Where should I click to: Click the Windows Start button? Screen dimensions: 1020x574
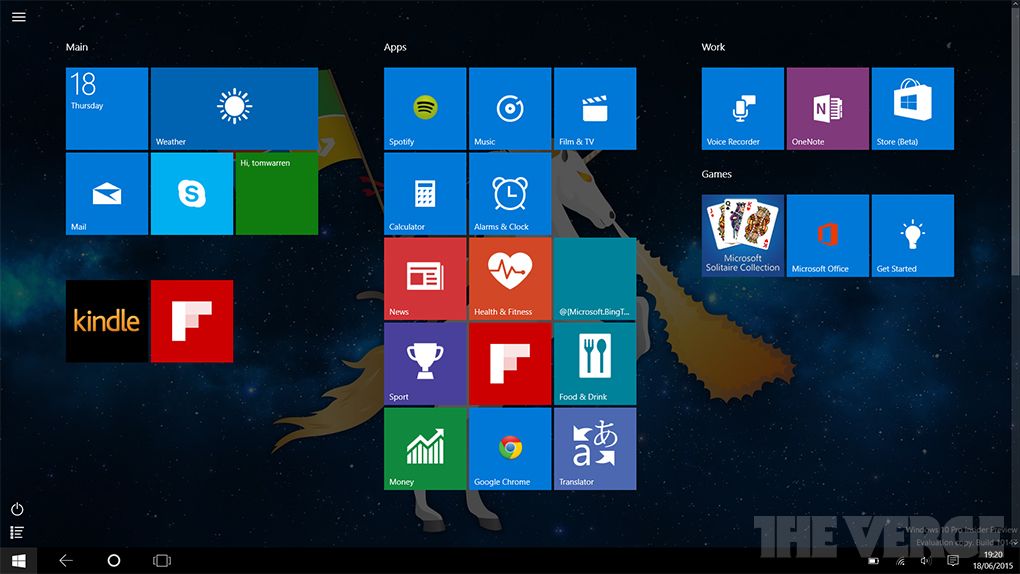(x=18, y=560)
